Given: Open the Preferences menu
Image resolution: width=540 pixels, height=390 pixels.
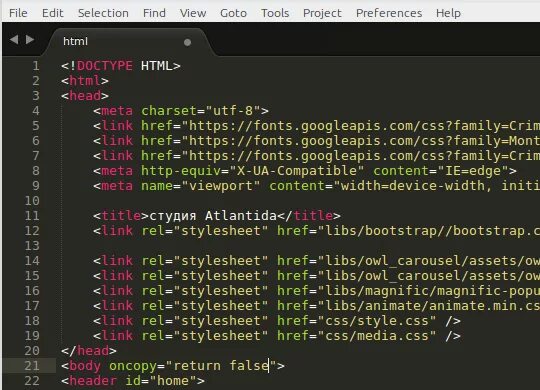Looking at the screenshot, I should click(389, 13).
